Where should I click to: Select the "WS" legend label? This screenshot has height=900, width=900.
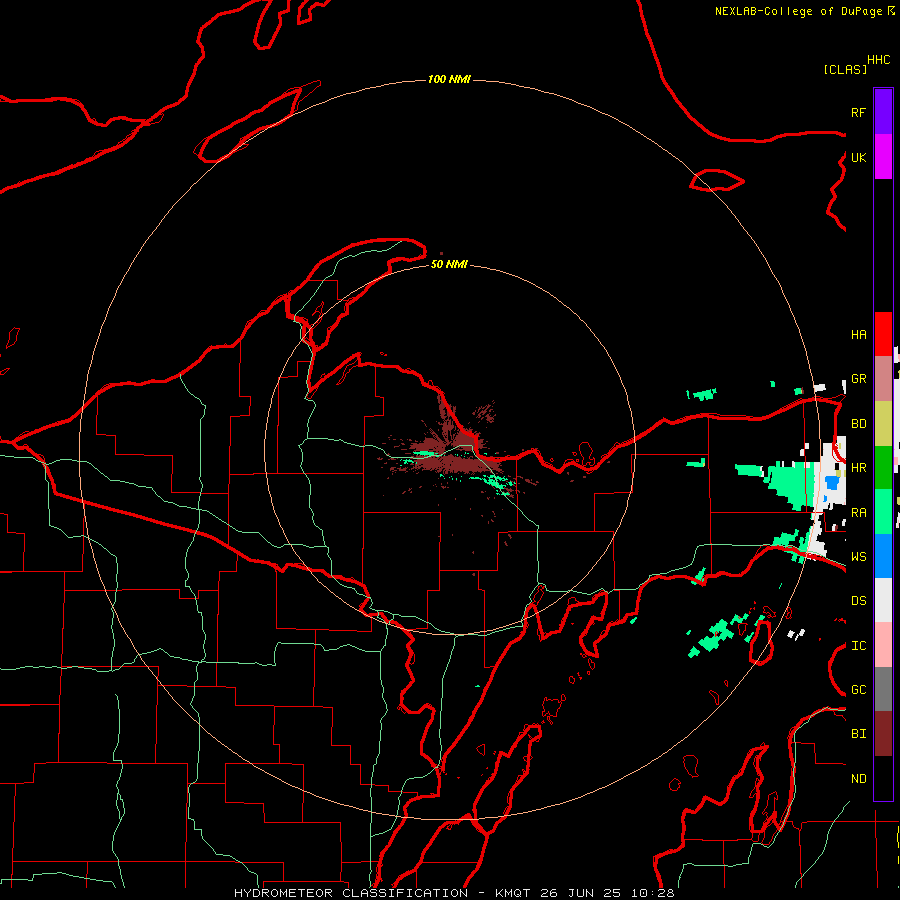pyautogui.click(x=858, y=556)
